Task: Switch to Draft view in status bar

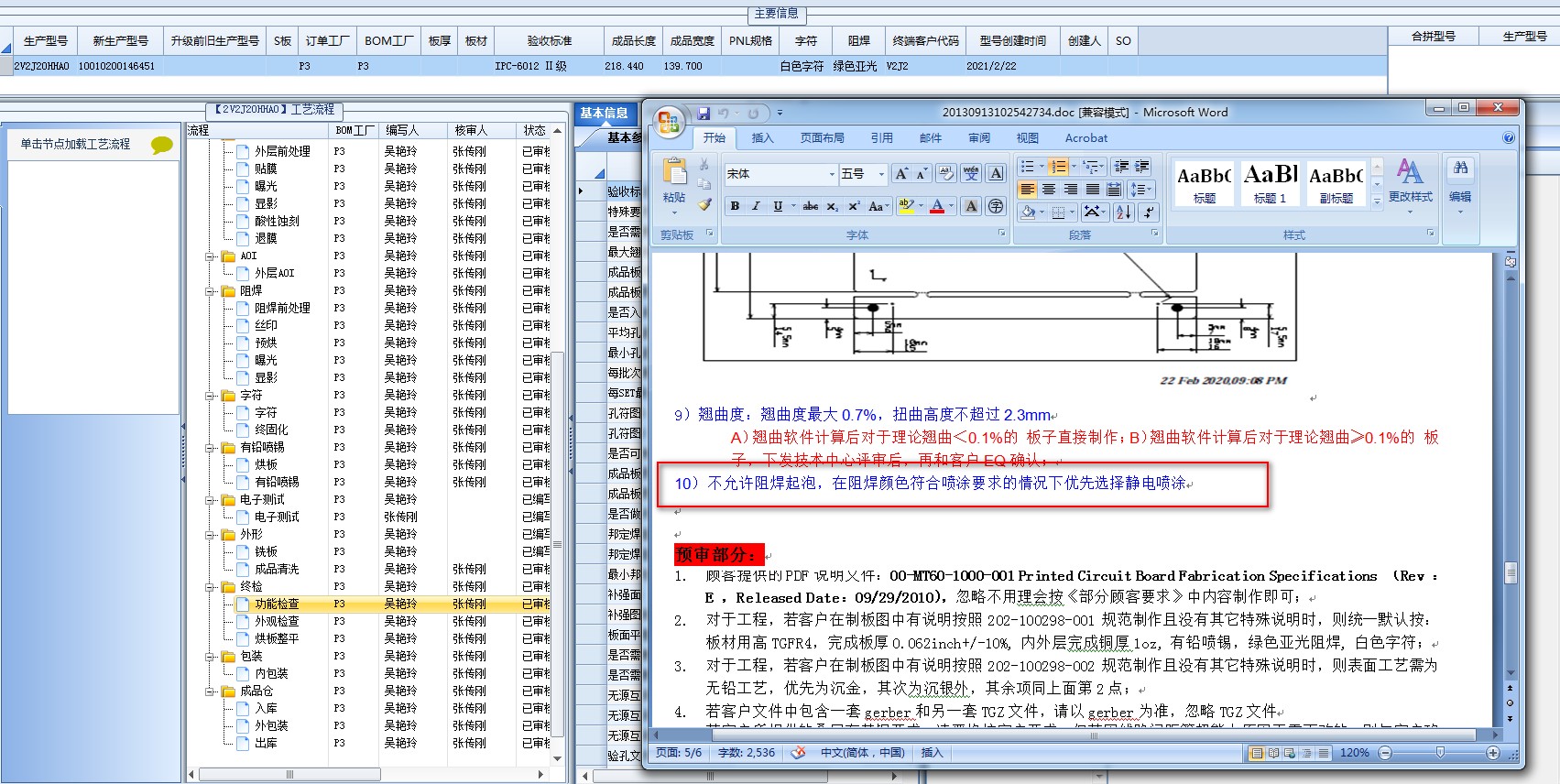Action: 1323,753
